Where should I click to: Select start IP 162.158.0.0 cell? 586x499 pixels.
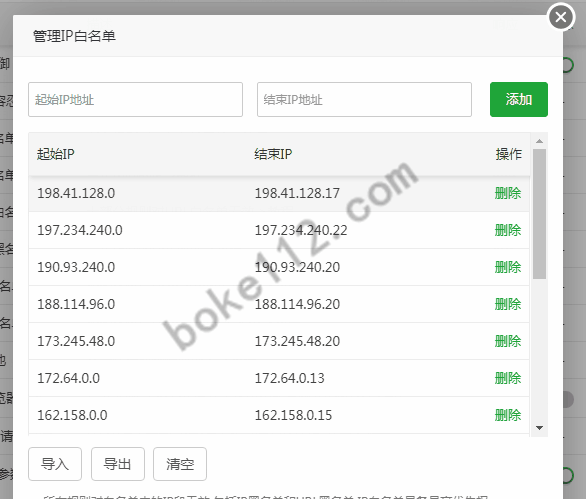pyautogui.click(x=73, y=415)
